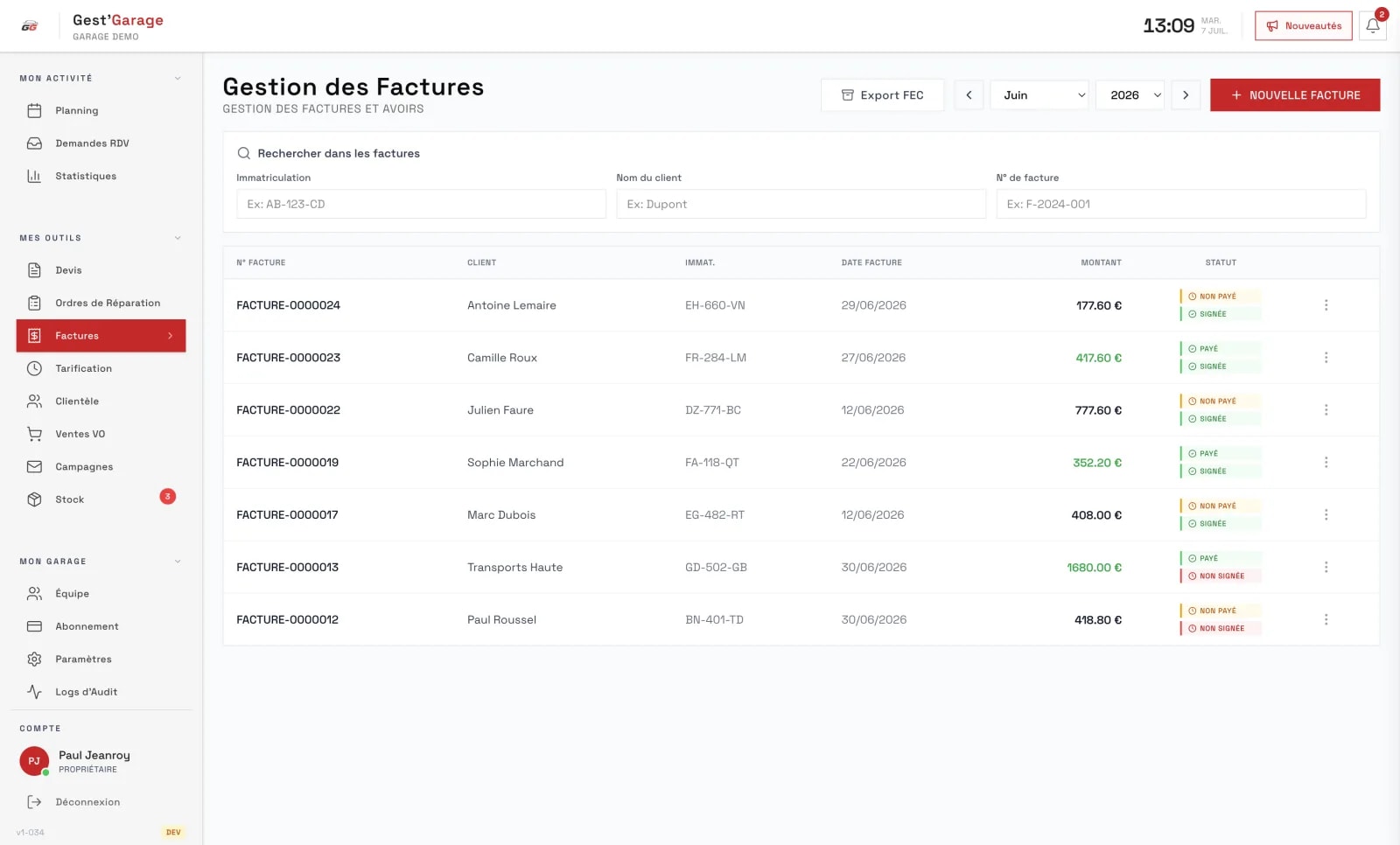1400x845 pixels.
Task: Collapse the Mon Activité section
Action: coord(178,79)
